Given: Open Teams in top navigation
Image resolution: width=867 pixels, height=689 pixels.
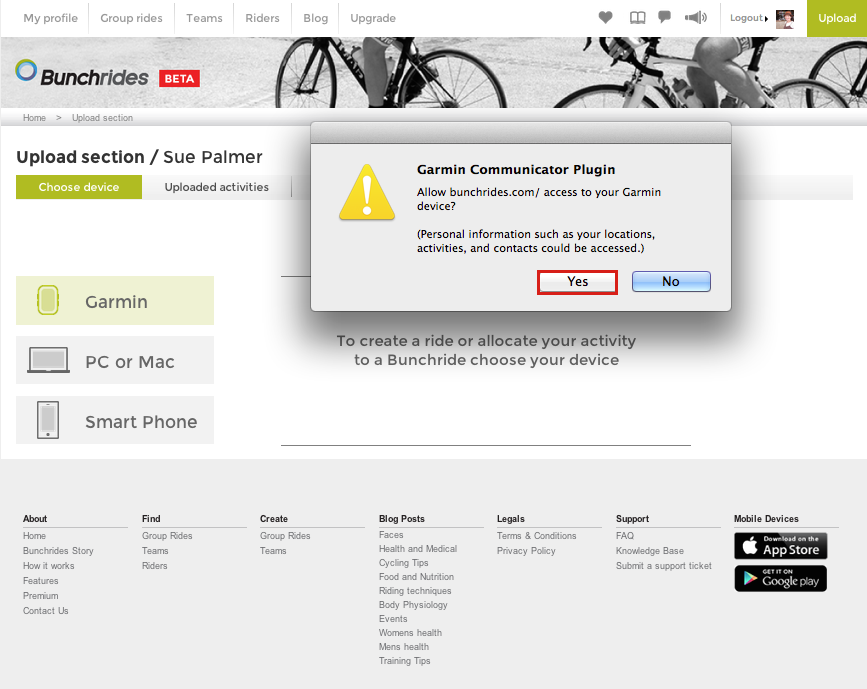Looking at the screenshot, I should coord(204,18).
